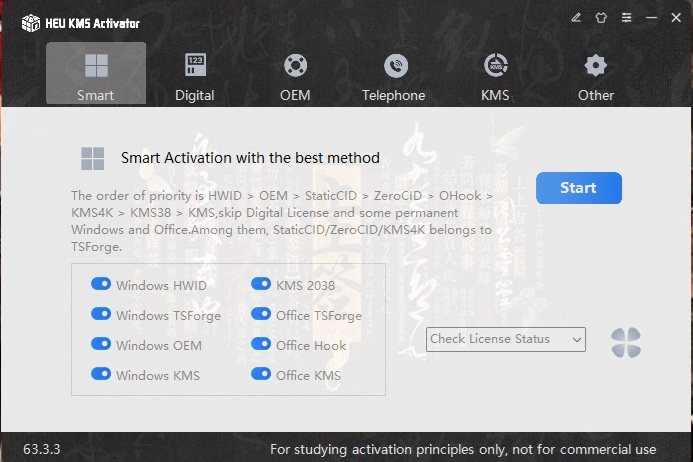Screen dimensions: 693x462
Task: Disable the Office TSForge switch
Action: [x=261, y=314]
